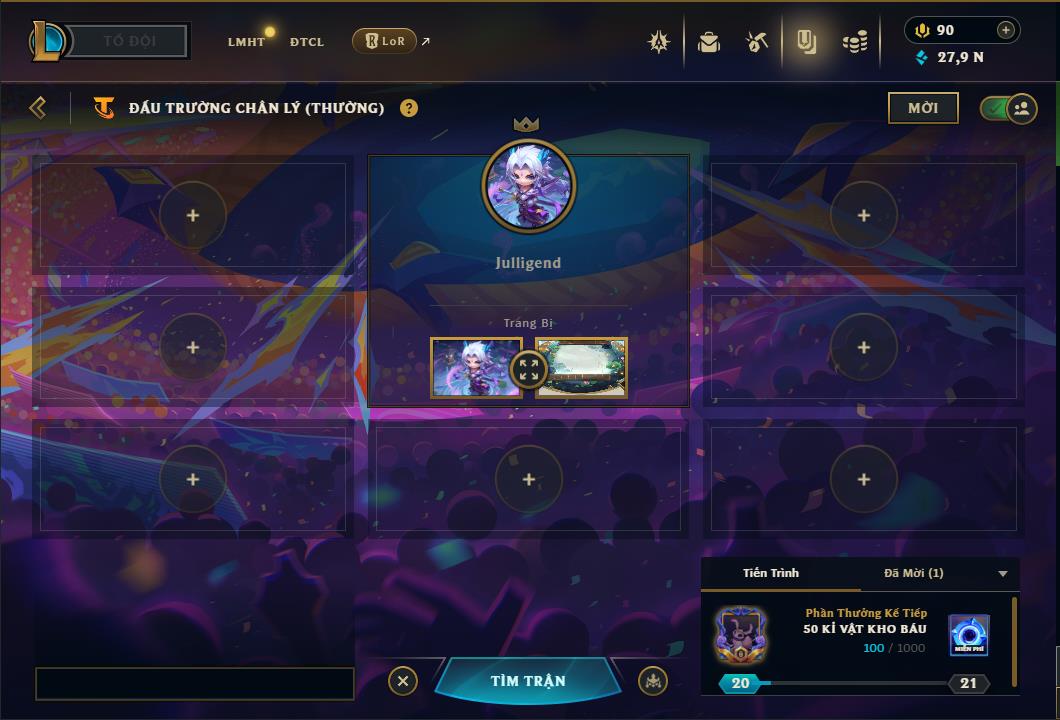This screenshot has width=1060, height=720.
Task: Open the Store coins icon
Action: pyautogui.click(x=855, y=42)
